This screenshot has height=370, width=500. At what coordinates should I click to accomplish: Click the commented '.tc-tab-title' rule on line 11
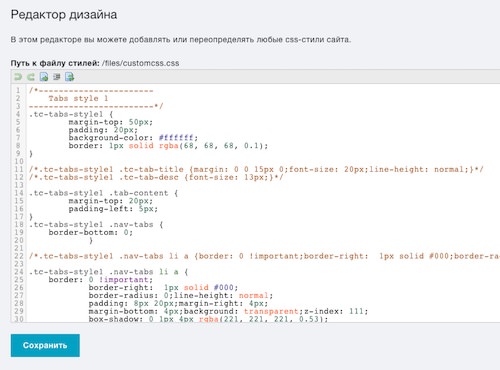pyautogui.click(x=256, y=169)
